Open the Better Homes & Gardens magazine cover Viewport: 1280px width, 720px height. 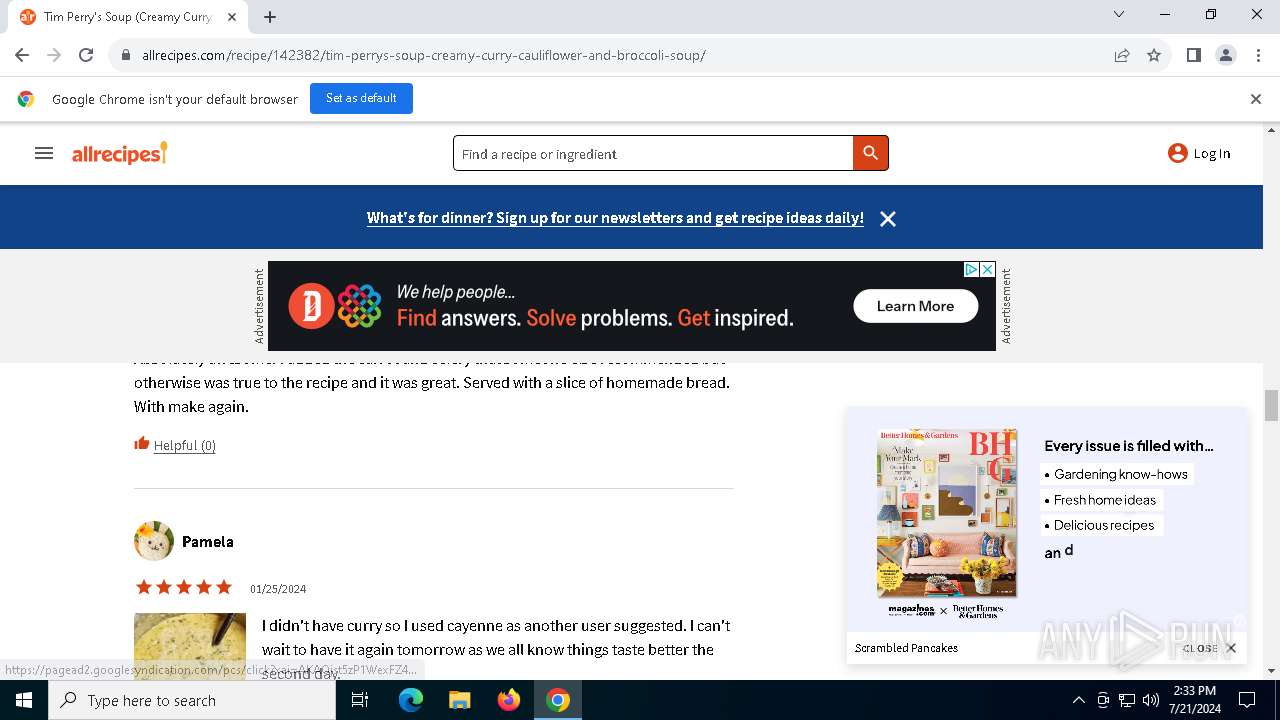tap(946, 514)
